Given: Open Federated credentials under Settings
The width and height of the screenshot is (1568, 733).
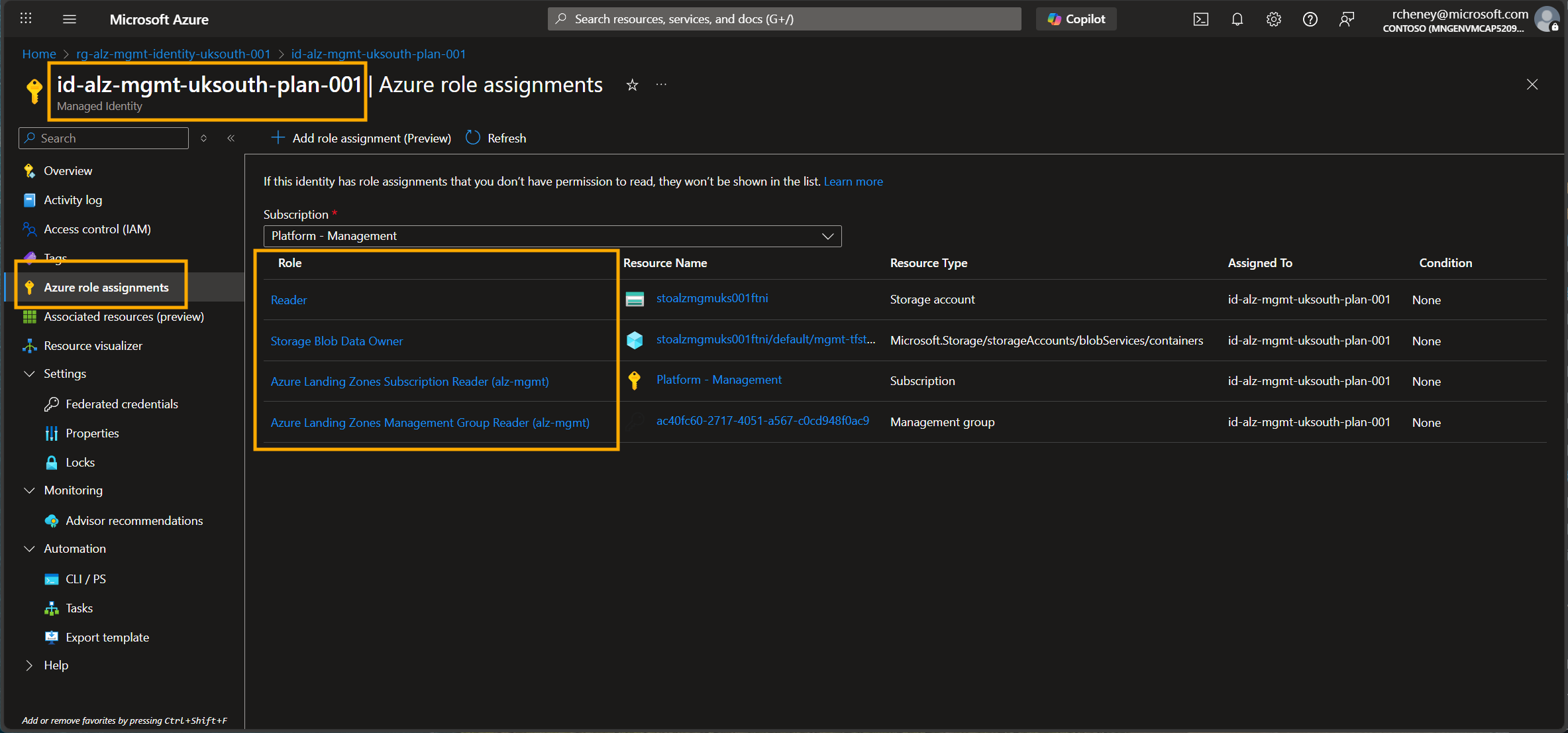Looking at the screenshot, I should click(121, 404).
